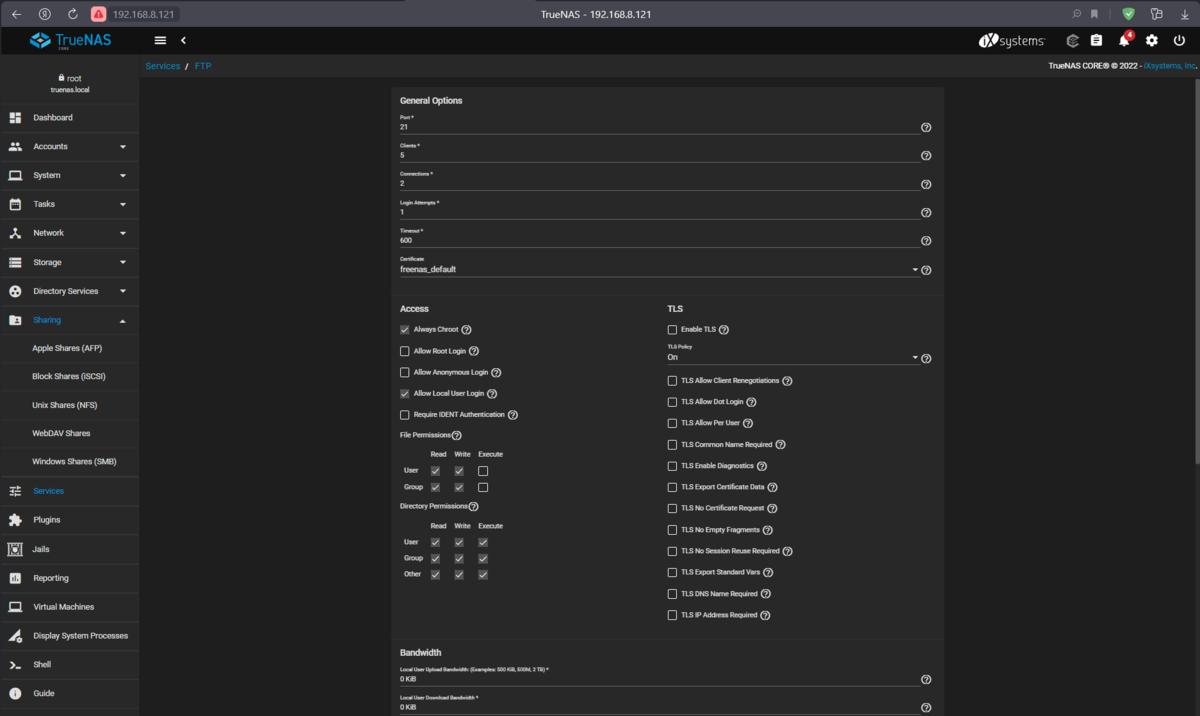Viewport: 1200px width, 716px height.
Task: Open Dashboard in the sidebar
Action: pyautogui.click(x=69, y=118)
